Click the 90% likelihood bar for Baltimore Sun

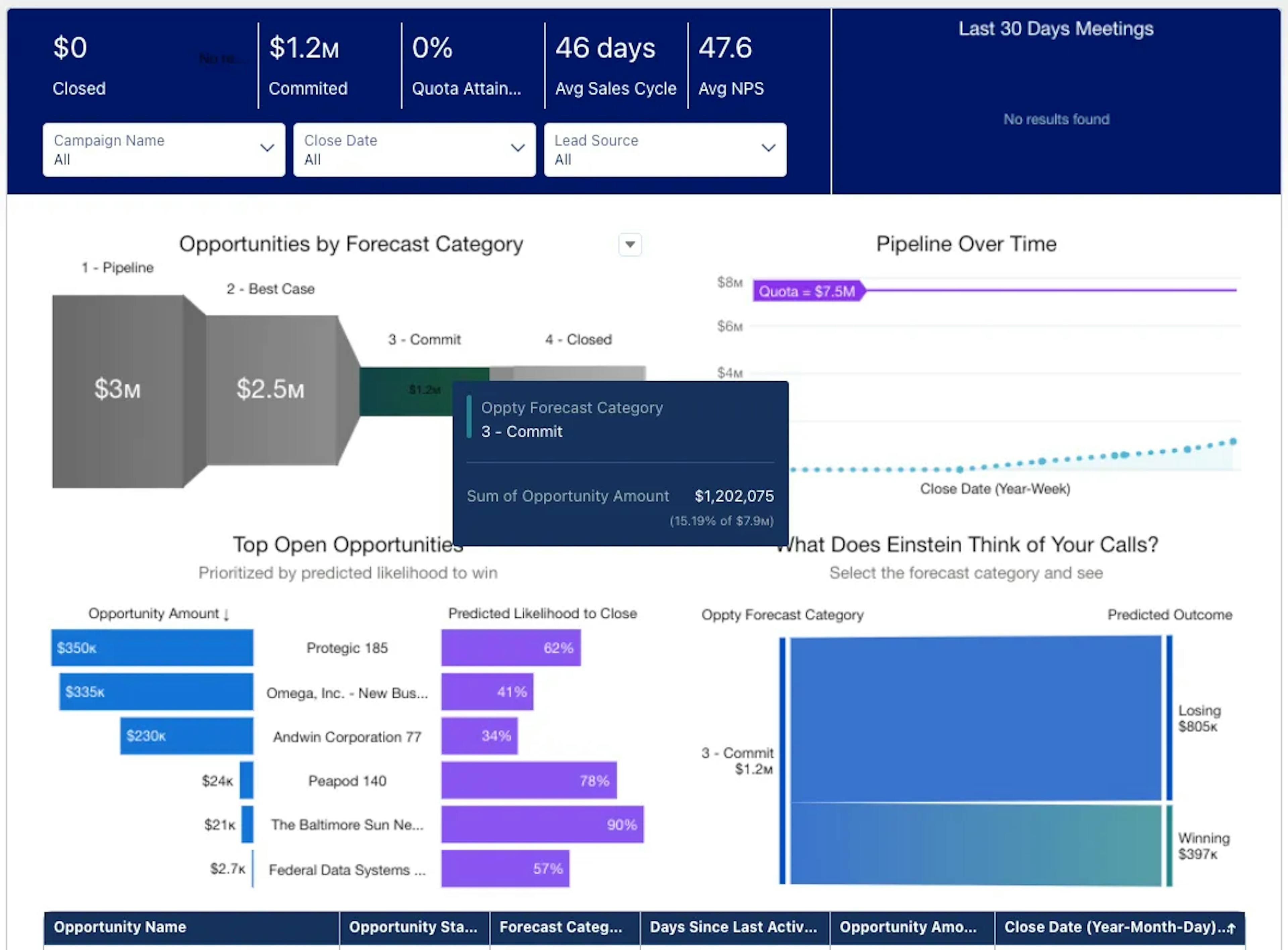coord(542,825)
